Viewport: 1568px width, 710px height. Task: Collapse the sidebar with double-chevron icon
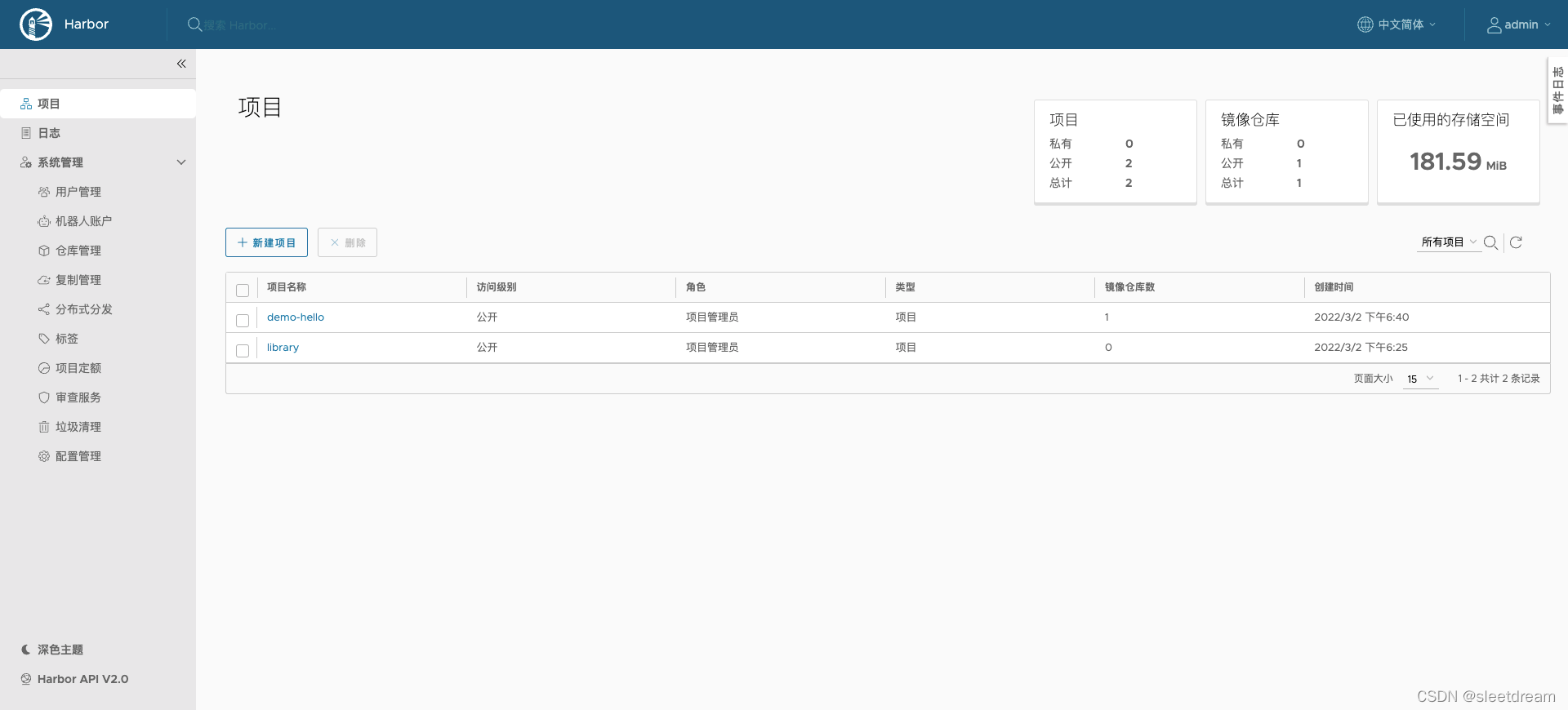click(181, 64)
